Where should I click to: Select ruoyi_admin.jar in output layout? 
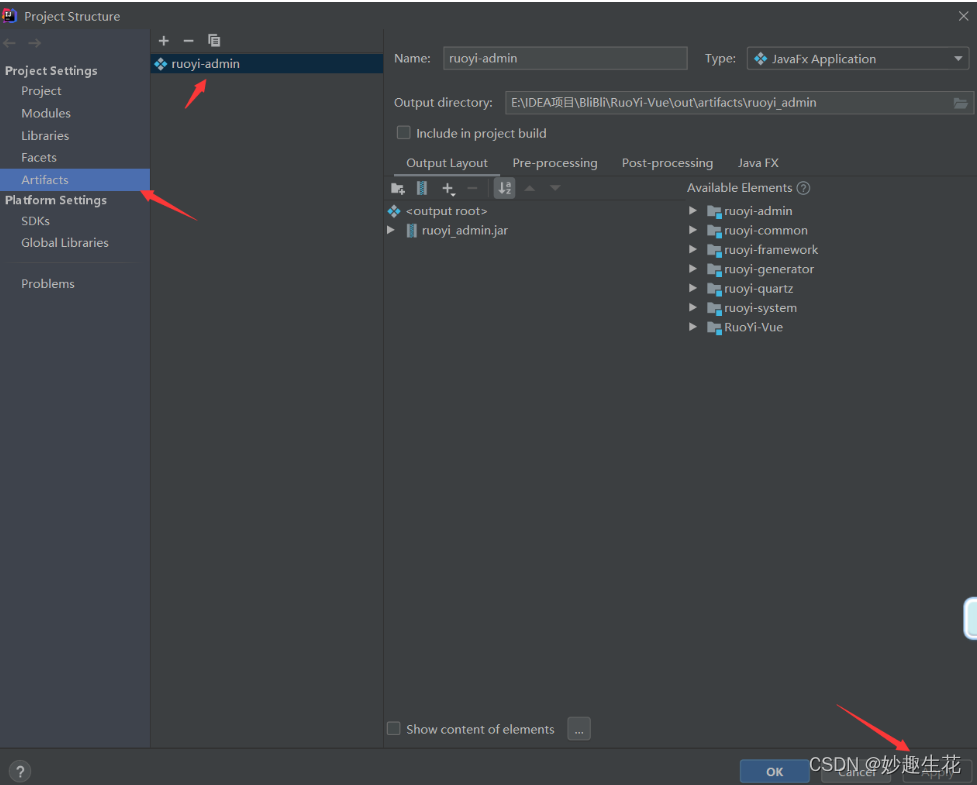464,231
